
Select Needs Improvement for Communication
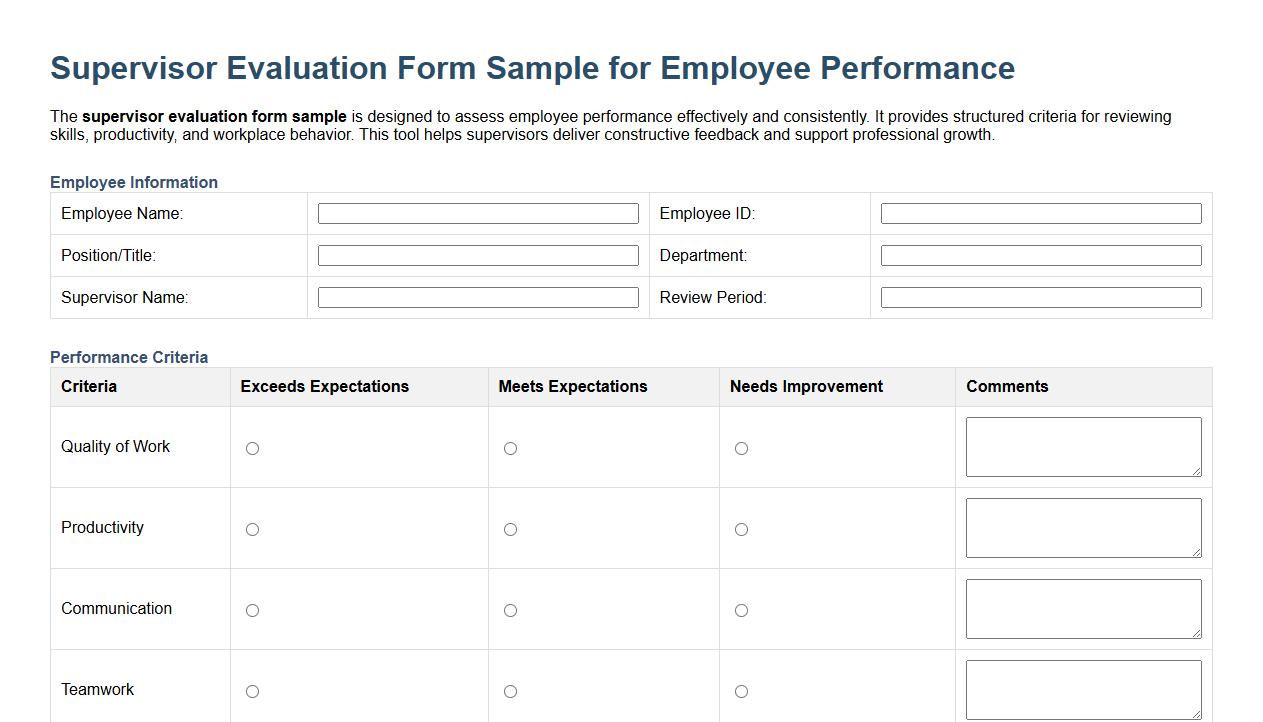(741, 610)
